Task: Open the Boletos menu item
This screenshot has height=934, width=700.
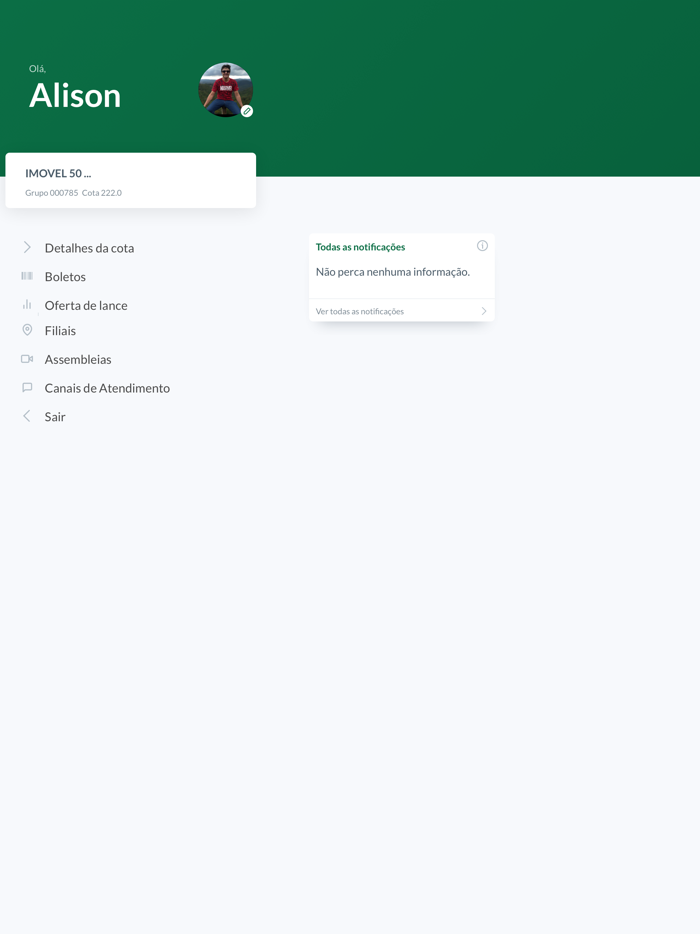Action: tap(65, 276)
